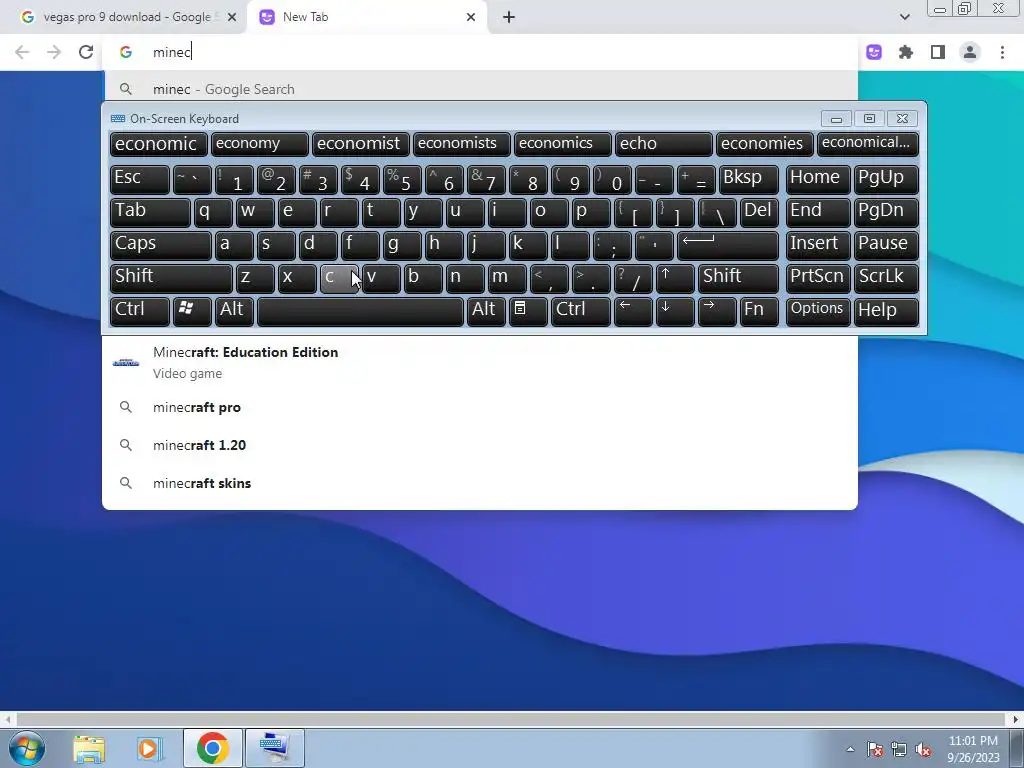This screenshot has width=1024, height=768.
Task: Click the forward navigation arrow
Action: click(x=54, y=52)
